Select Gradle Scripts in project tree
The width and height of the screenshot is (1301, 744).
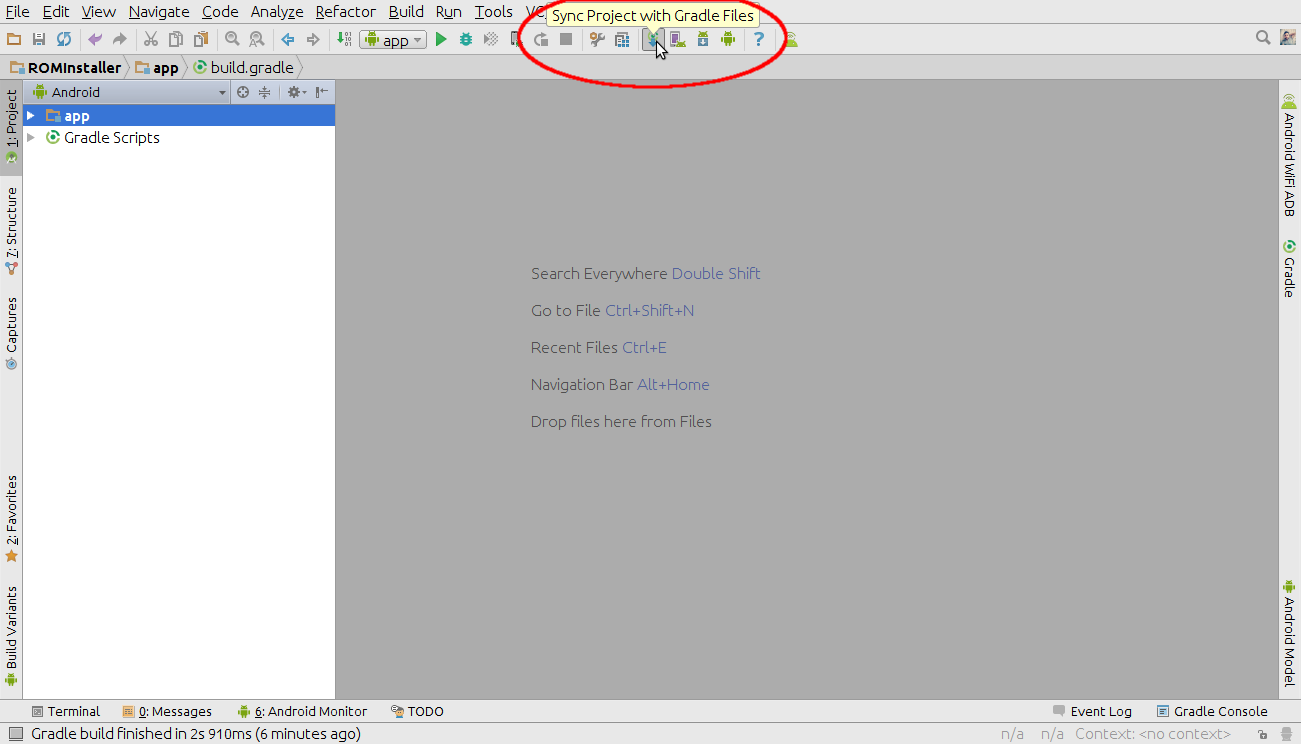112,138
